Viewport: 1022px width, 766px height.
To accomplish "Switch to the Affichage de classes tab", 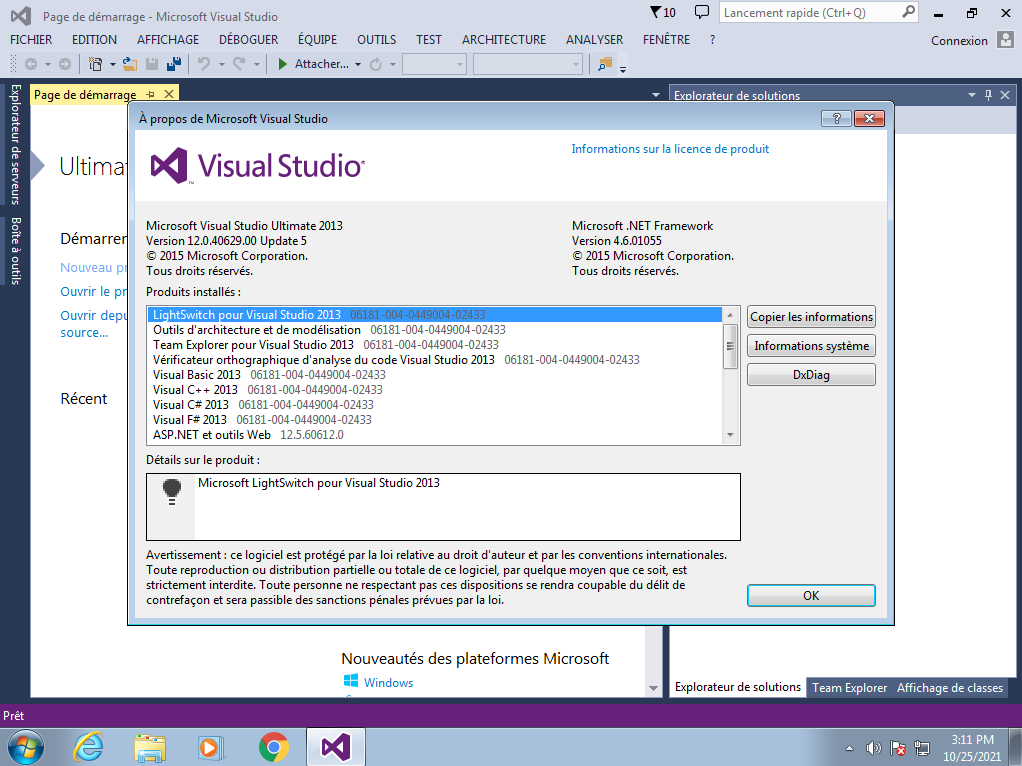I will click(x=950, y=688).
